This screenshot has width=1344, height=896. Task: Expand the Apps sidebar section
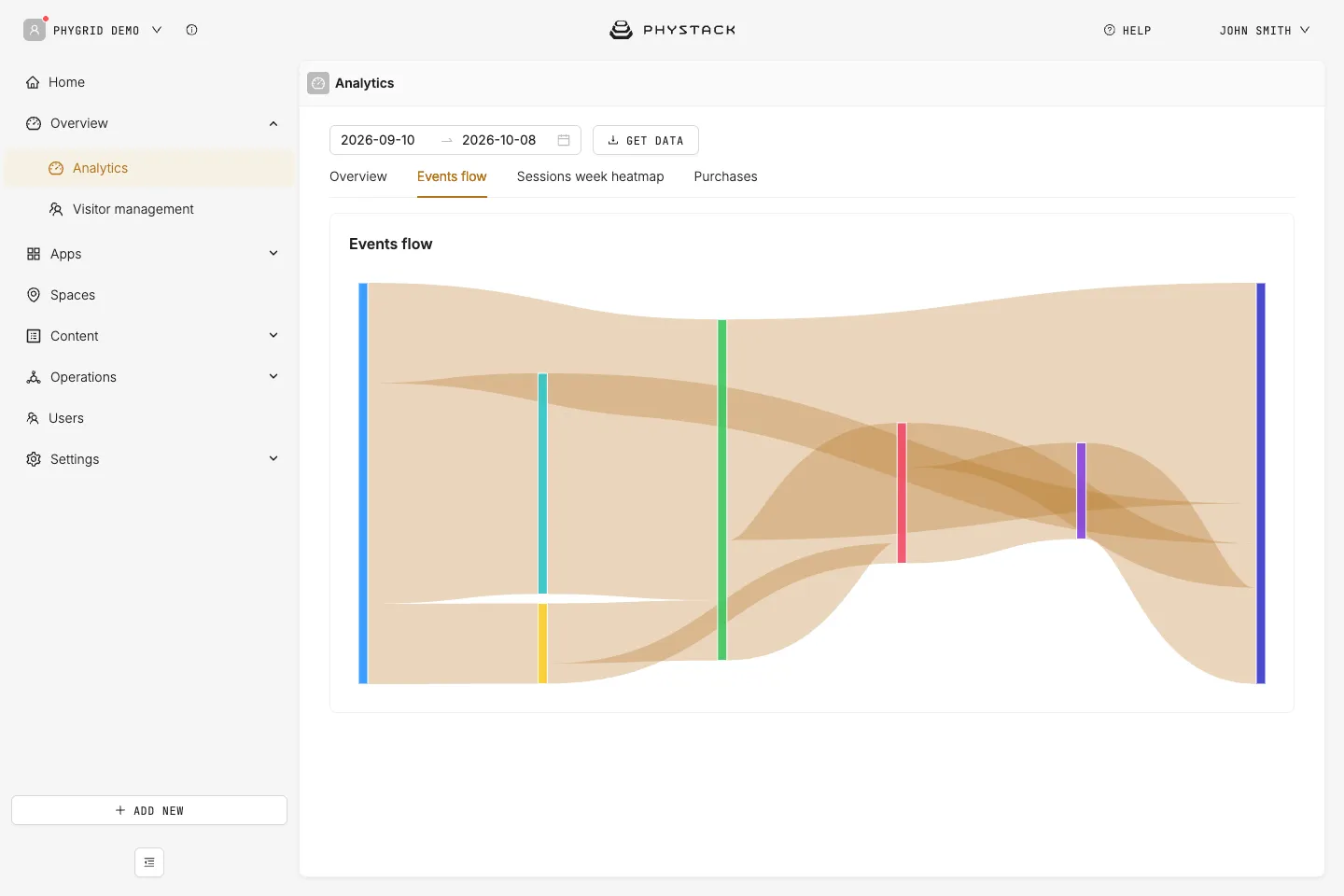coord(273,253)
